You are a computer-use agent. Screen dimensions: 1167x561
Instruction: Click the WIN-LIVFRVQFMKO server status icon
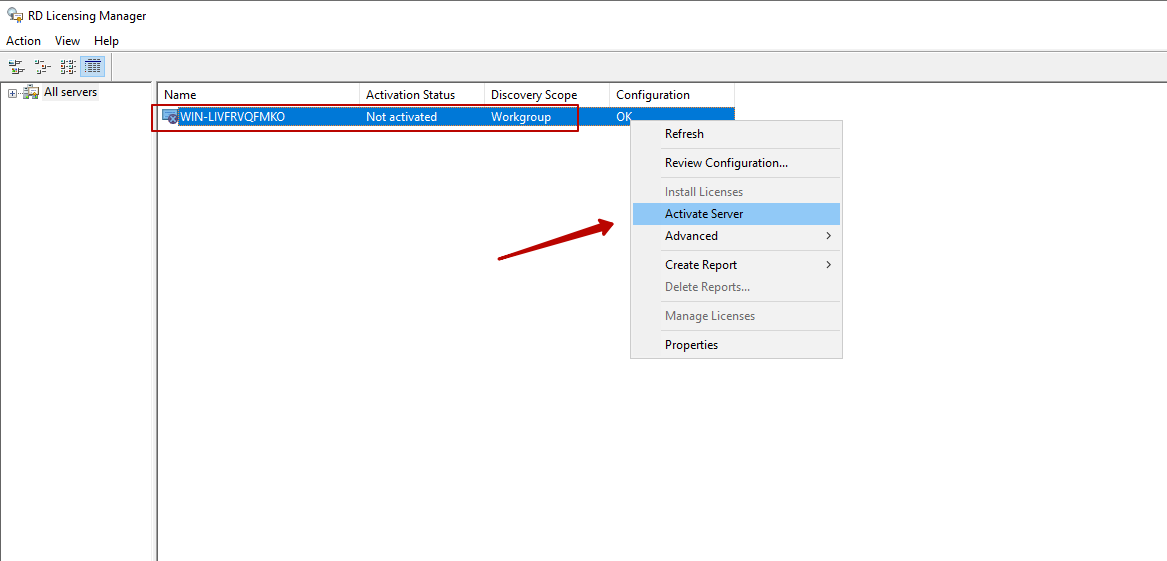(x=170, y=117)
